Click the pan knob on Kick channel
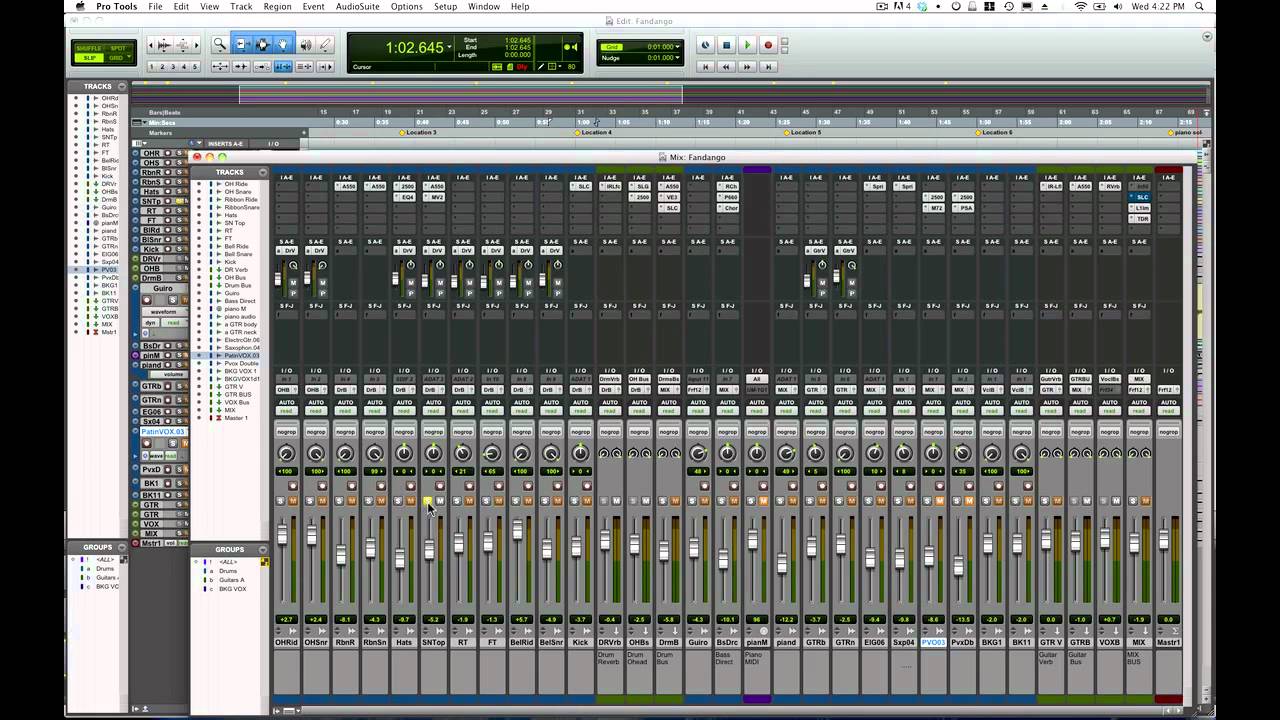The height and width of the screenshot is (720, 1280). tap(580, 453)
